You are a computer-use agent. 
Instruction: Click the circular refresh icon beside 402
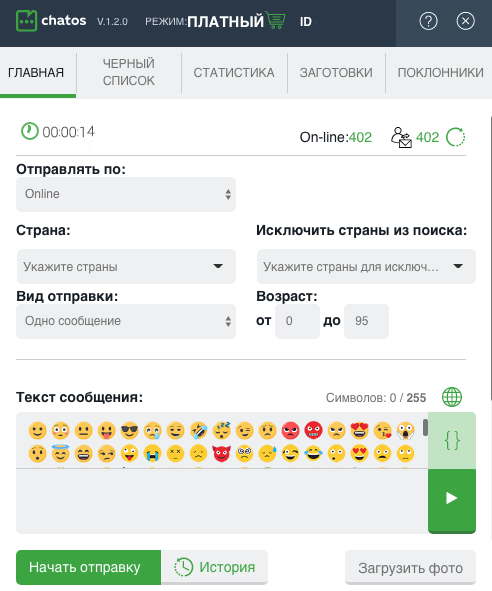point(455,137)
